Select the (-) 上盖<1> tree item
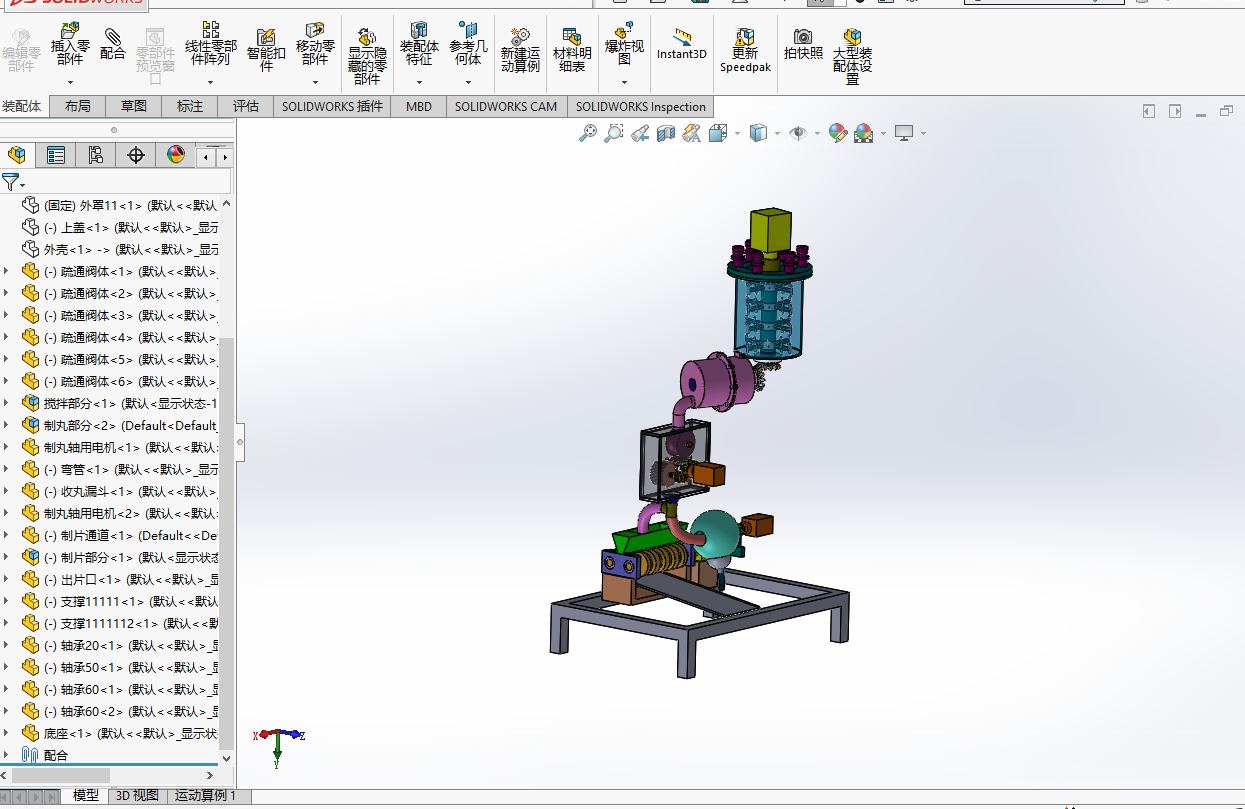1245x809 pixels. click(120, 227)
